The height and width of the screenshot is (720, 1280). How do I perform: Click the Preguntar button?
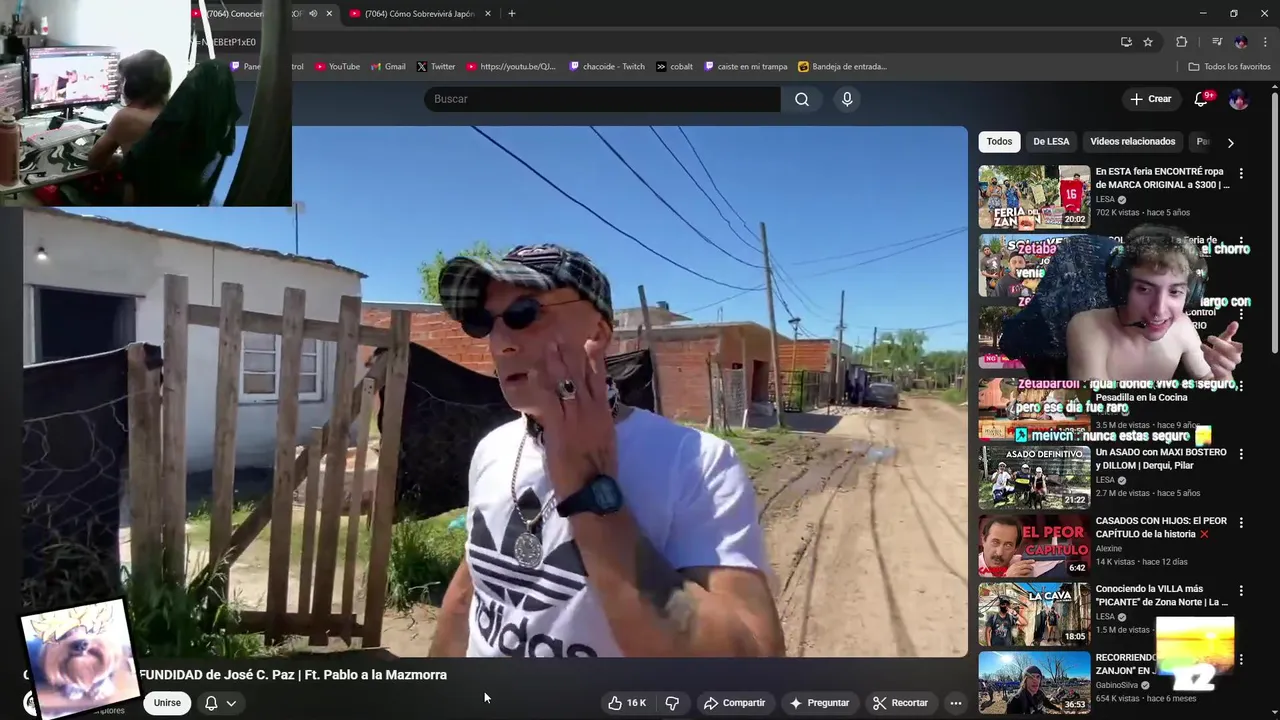[819, 703]
